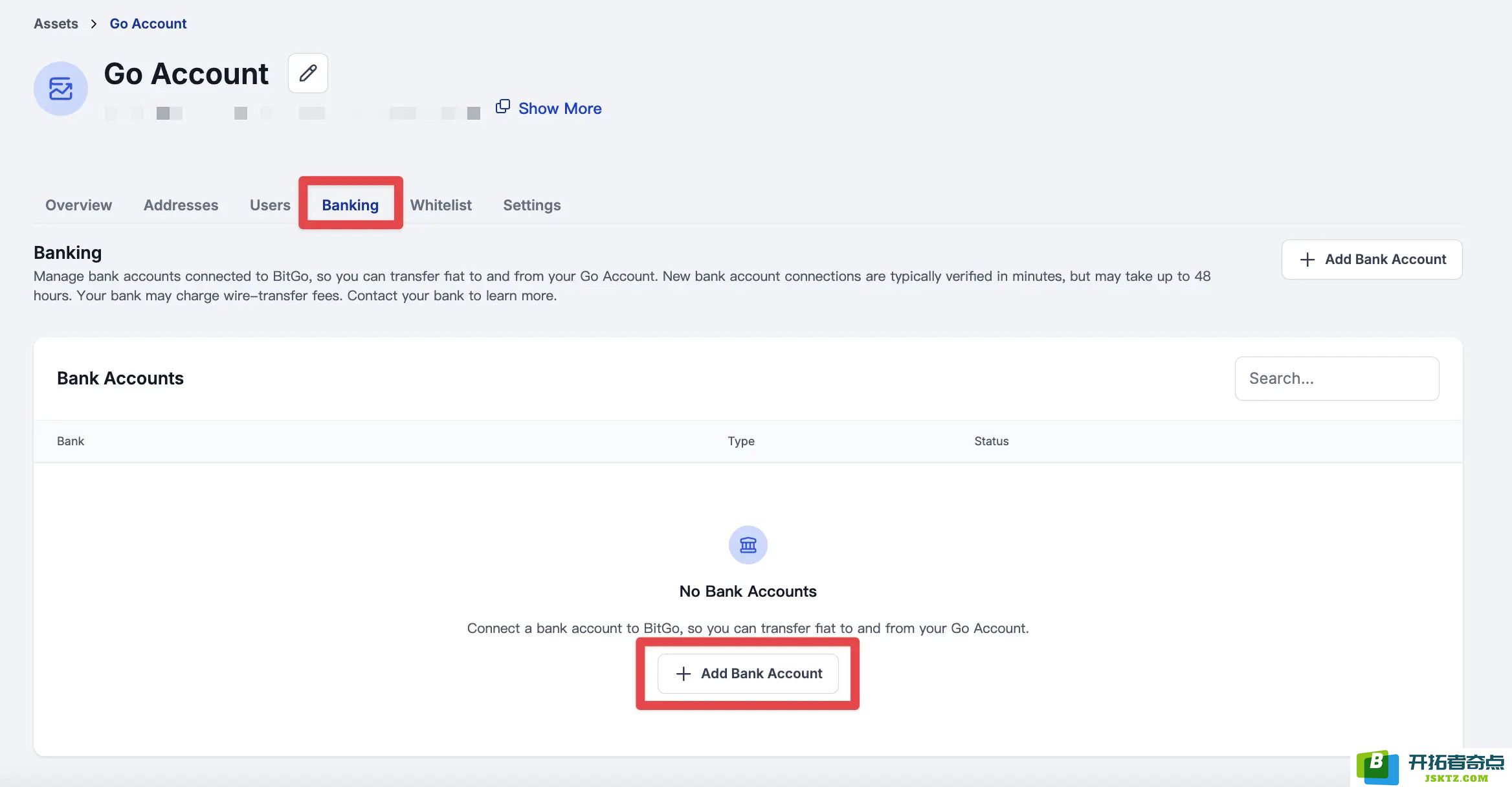Open the Overview tab
This screenshot has width=1512, height=787.
pos(78,205)
